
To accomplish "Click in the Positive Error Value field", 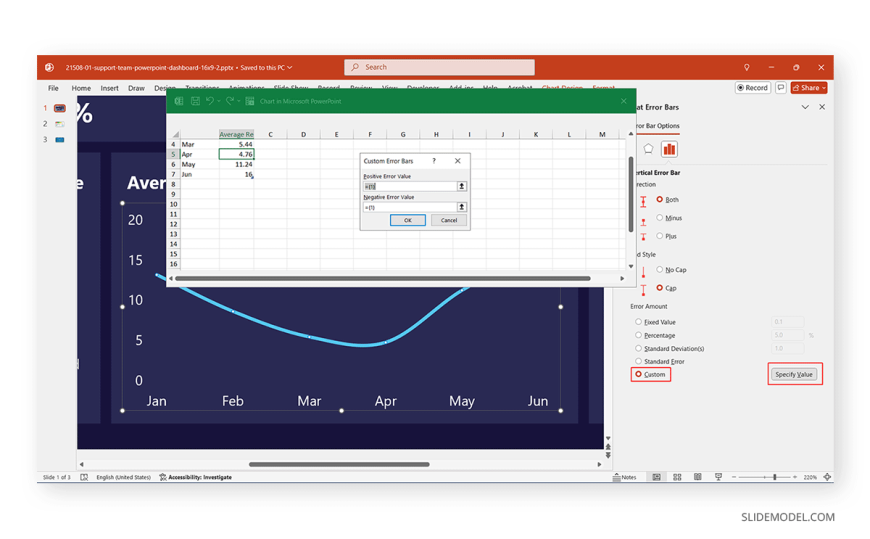I will pos(410,186).
